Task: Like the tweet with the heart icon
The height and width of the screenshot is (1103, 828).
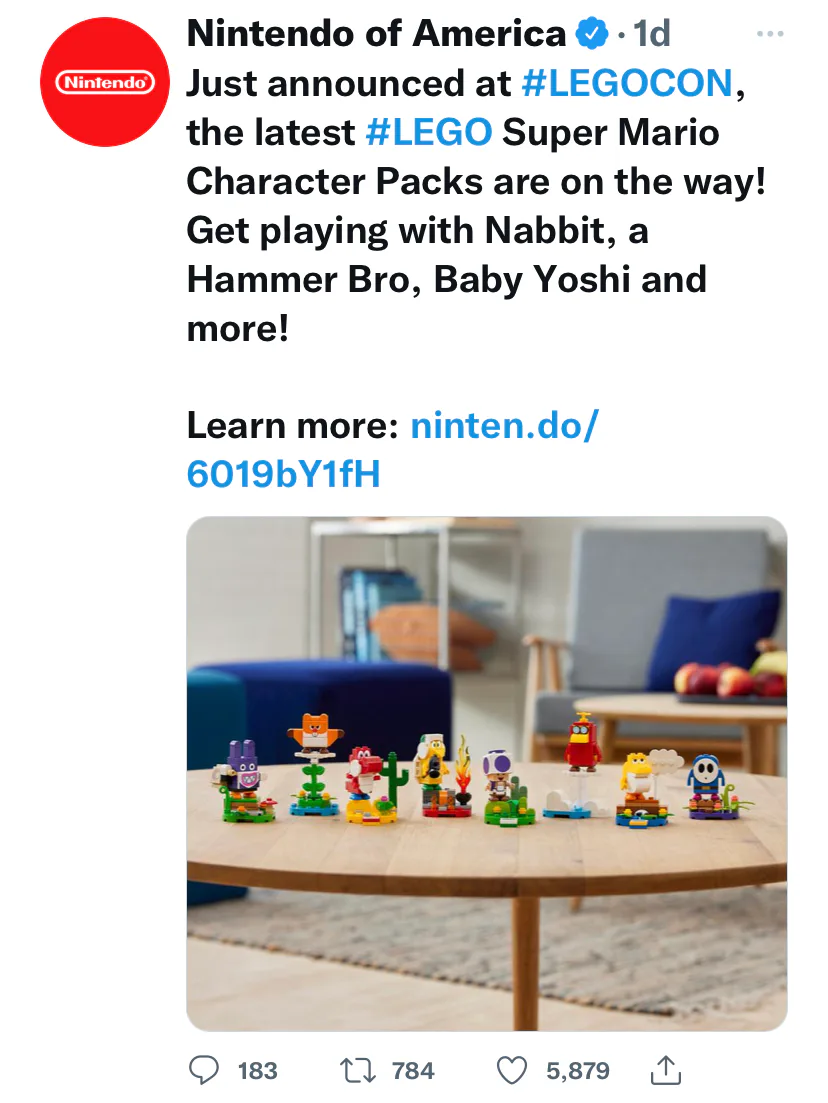Action: coord(512,1071)
